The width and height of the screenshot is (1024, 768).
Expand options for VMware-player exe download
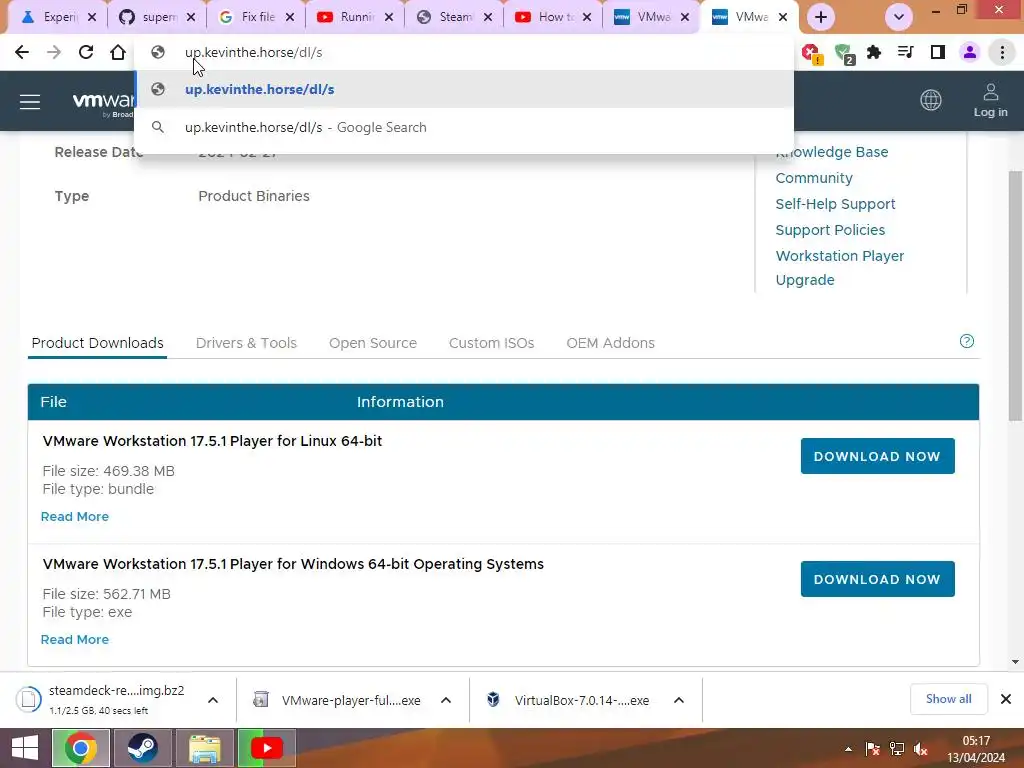[x=446, y=700]
